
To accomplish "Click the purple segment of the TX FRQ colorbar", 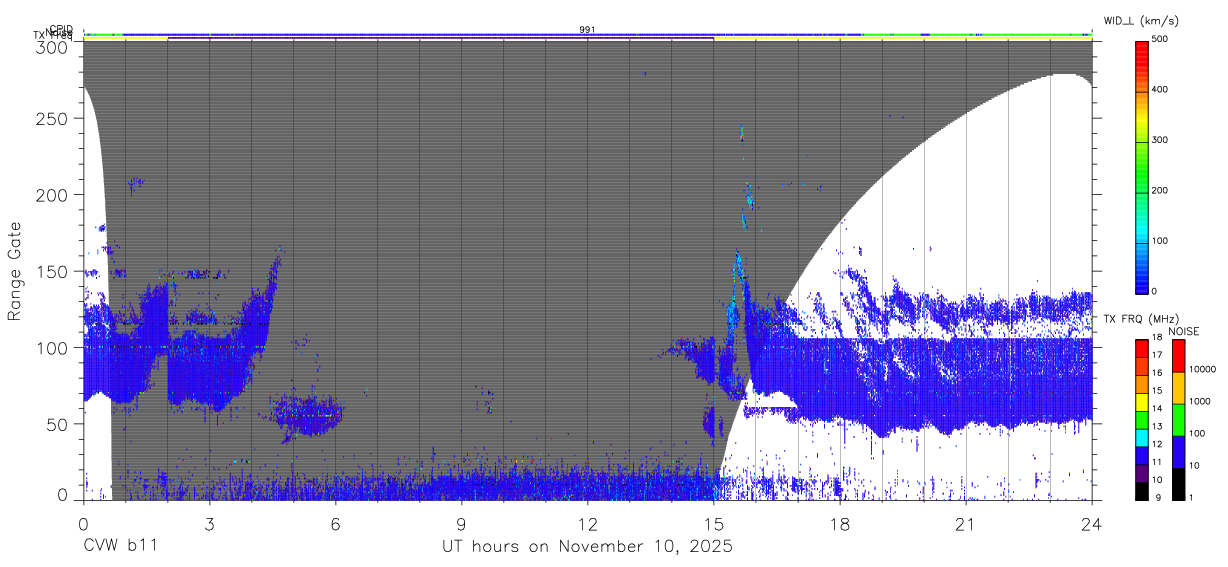I will pos(1141,474).
